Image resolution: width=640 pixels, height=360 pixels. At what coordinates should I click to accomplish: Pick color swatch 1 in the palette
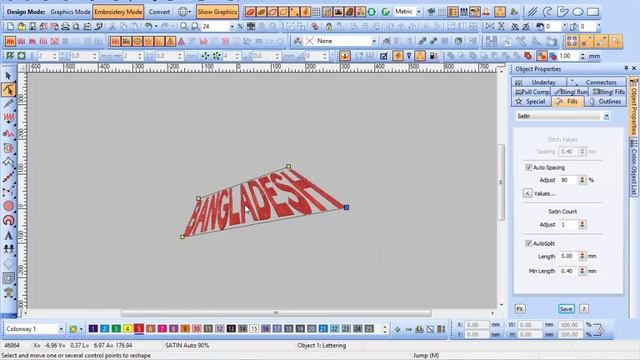(x=93, y=329)
